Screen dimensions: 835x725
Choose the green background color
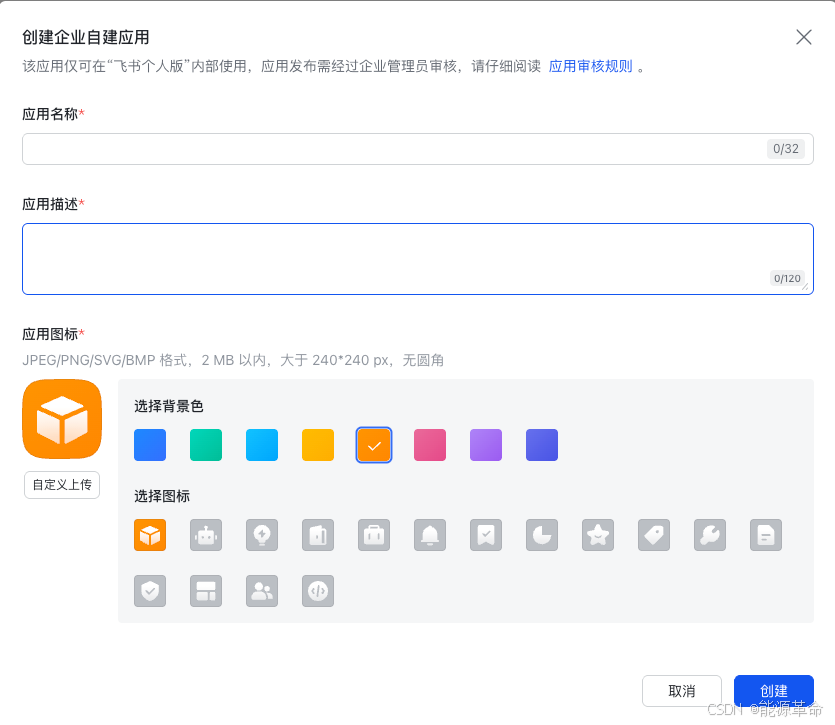point(206,445)
